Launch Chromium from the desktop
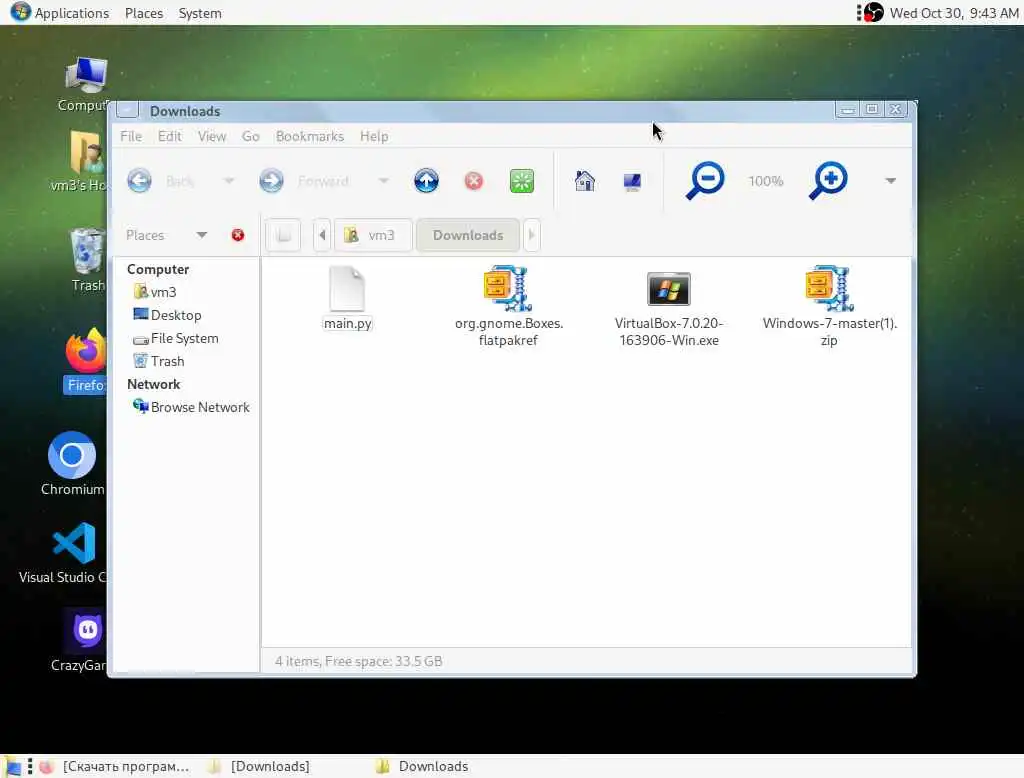1024x778 pixels. point(72,455)
